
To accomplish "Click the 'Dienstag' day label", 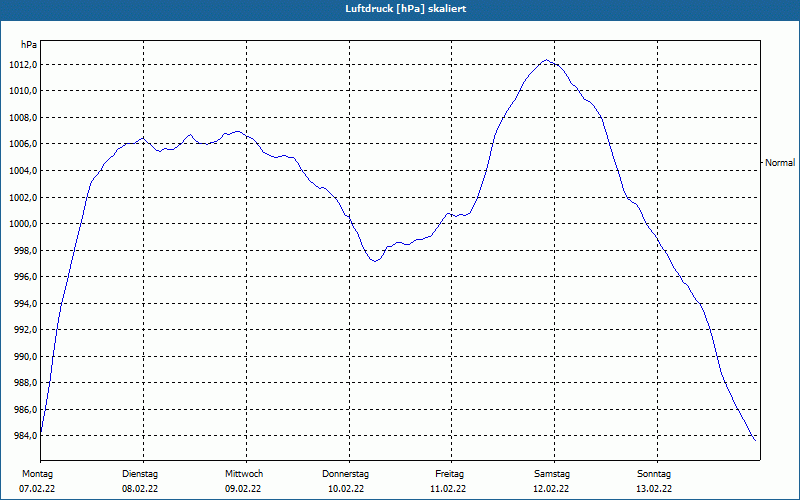I will coord(140,474).
